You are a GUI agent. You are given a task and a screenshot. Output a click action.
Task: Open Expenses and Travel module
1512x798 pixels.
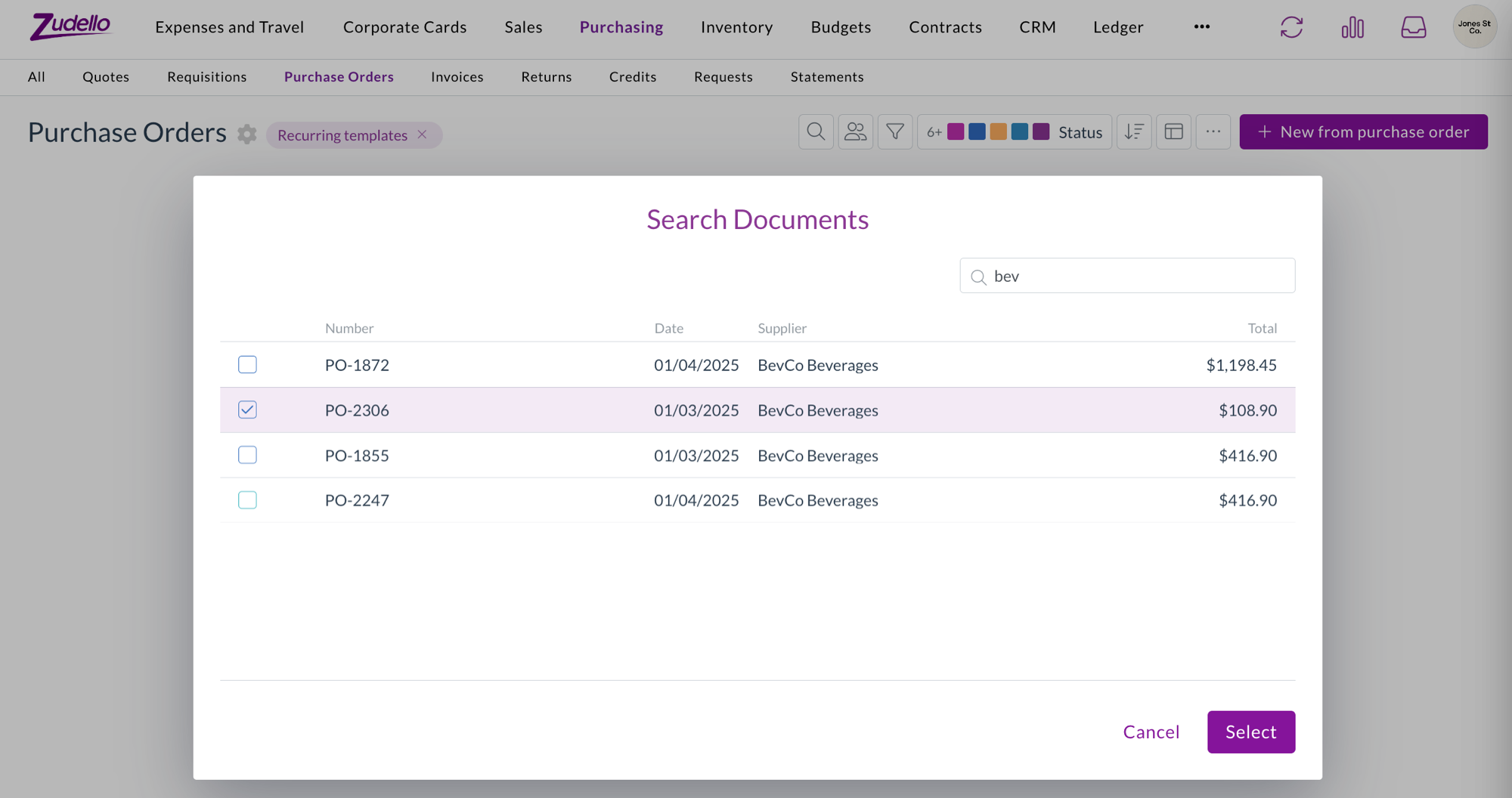click(x=230, y=27)
